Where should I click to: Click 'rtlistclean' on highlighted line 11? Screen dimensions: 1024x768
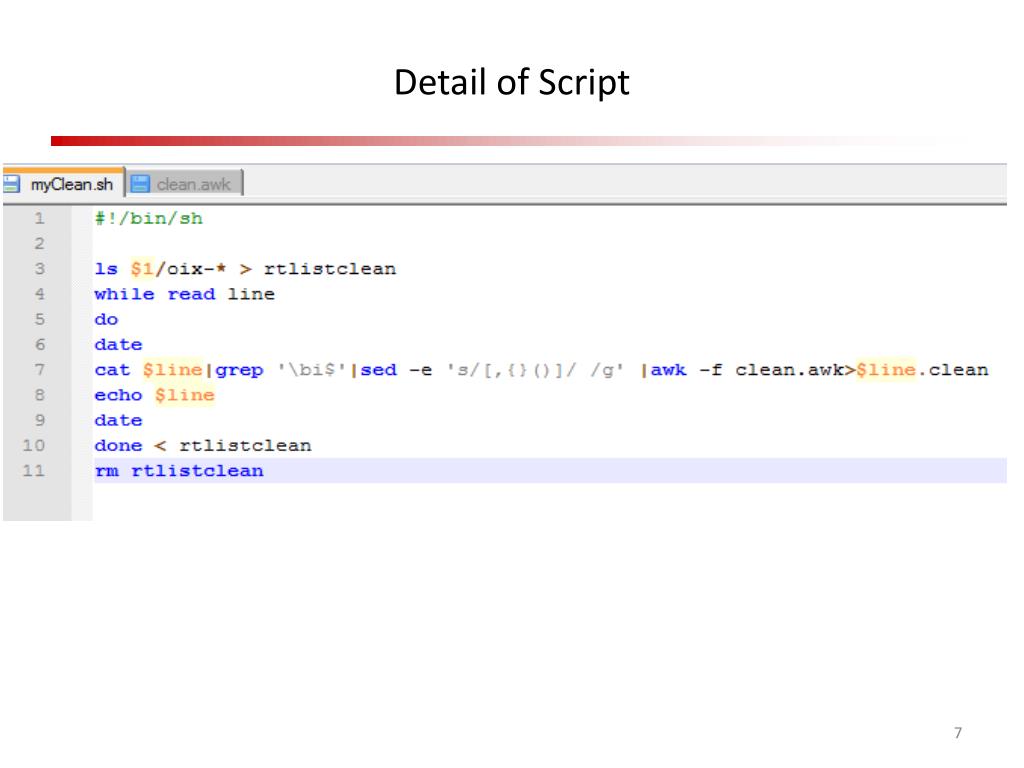pyautogui.click(x=197, y=471)
